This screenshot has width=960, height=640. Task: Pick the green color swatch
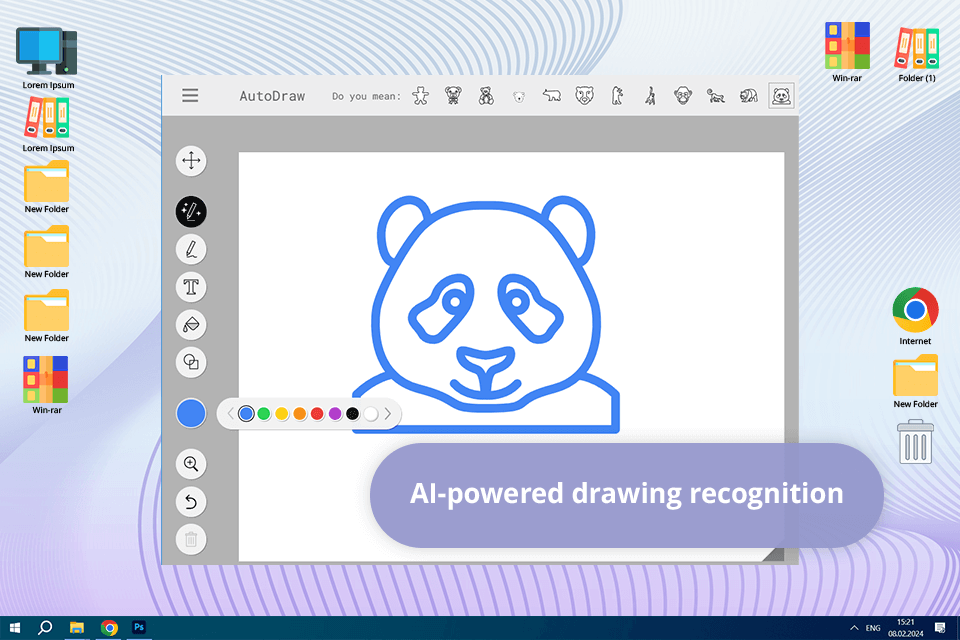coord(264,414)
